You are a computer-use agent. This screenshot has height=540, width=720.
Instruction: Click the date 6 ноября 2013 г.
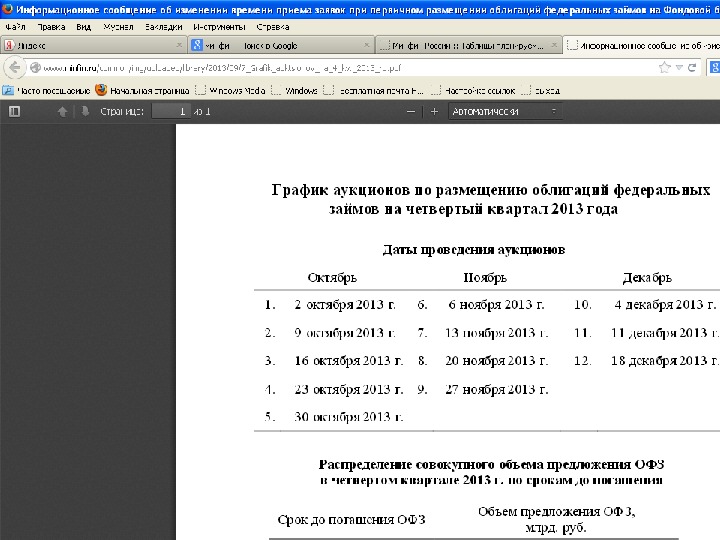click(496, 304)
